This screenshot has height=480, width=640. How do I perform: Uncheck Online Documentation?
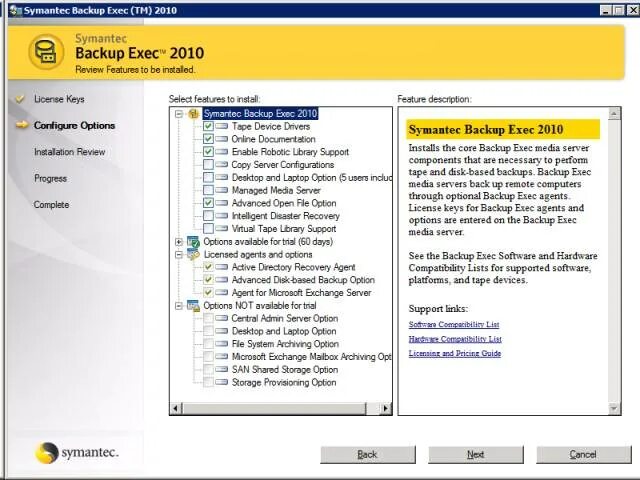click(208, 139)
